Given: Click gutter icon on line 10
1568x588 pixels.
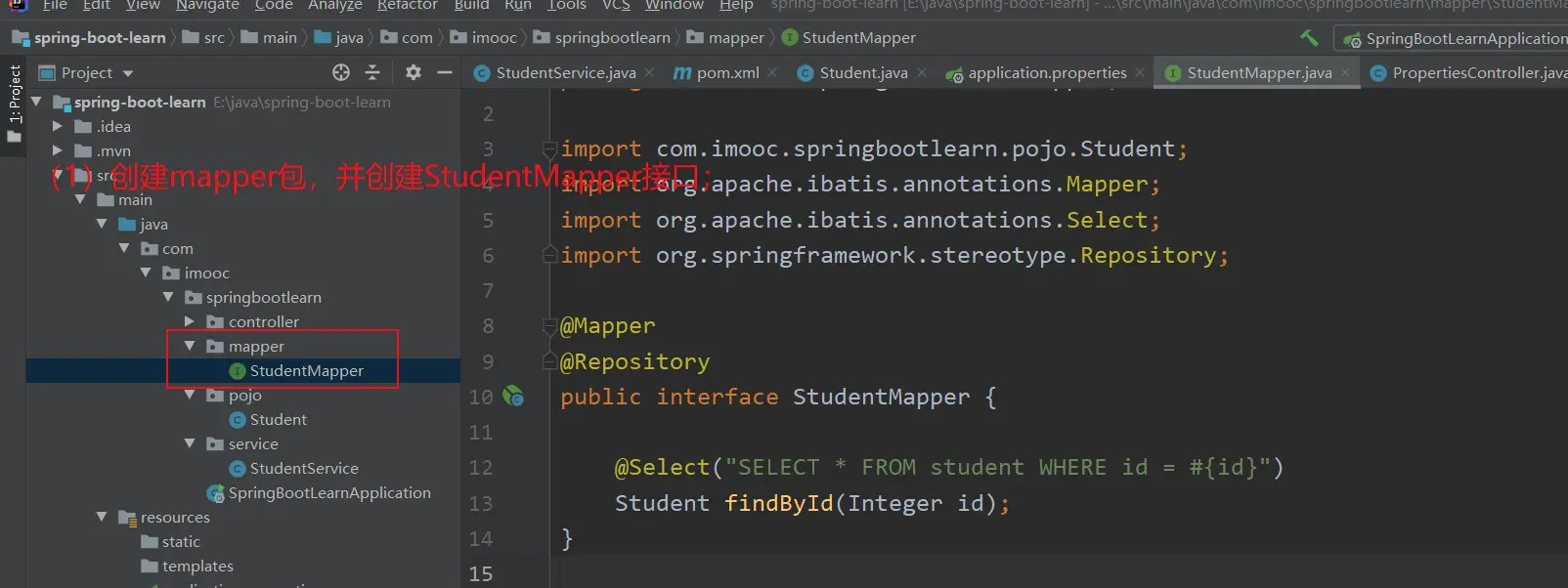Looking at the screenshot, I should 513,397.
